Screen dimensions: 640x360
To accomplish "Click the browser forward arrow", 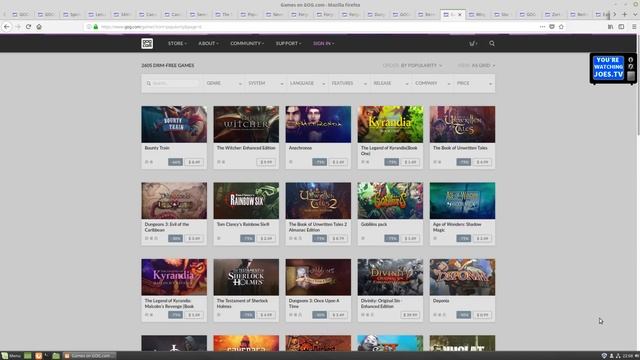I will click(18, 27).
